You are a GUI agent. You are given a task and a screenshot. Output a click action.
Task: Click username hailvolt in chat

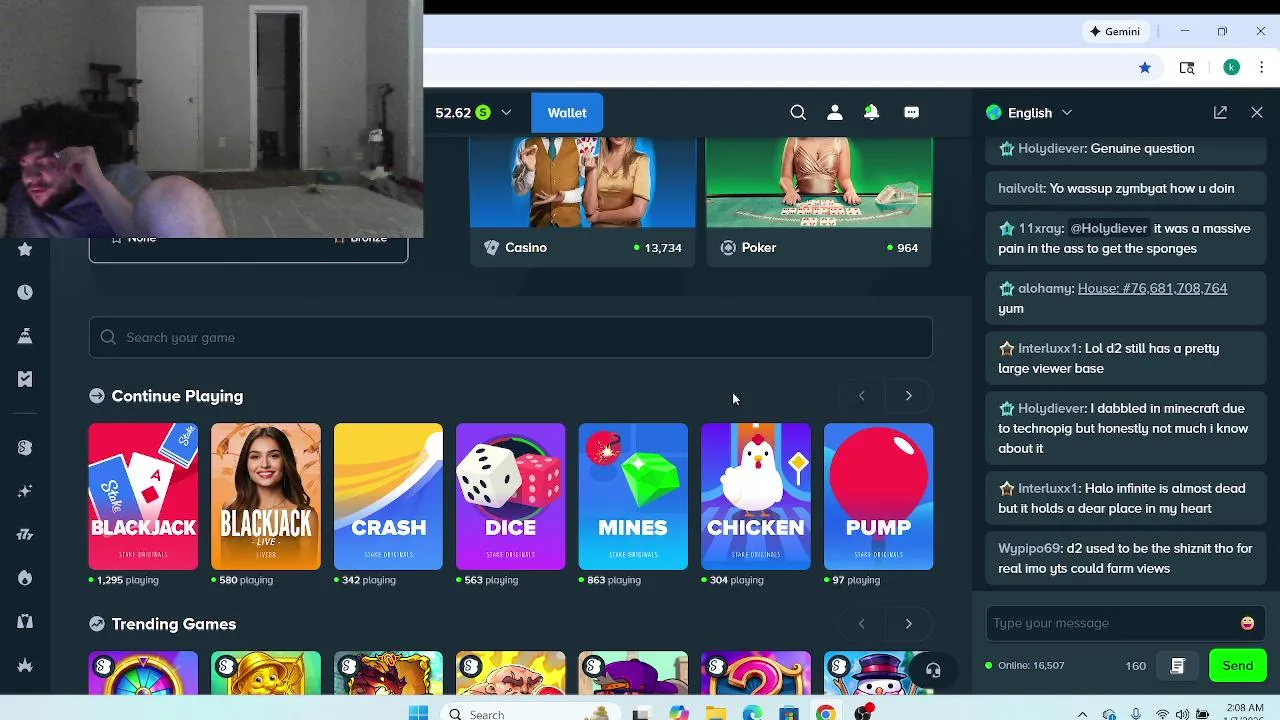tap(1021, 188)
